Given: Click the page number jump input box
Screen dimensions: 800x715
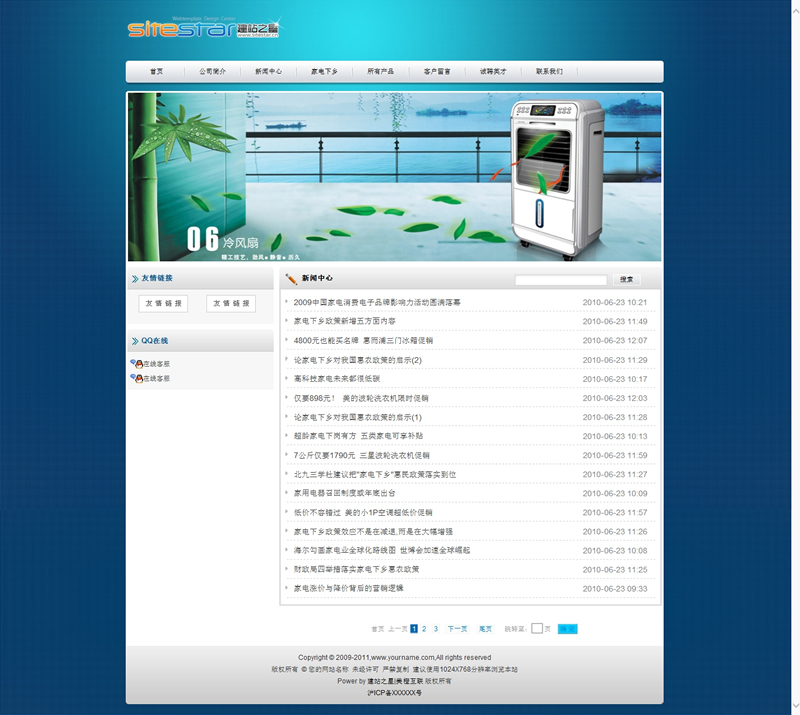Looking at the screenshot, I should (x=537, y=629).
